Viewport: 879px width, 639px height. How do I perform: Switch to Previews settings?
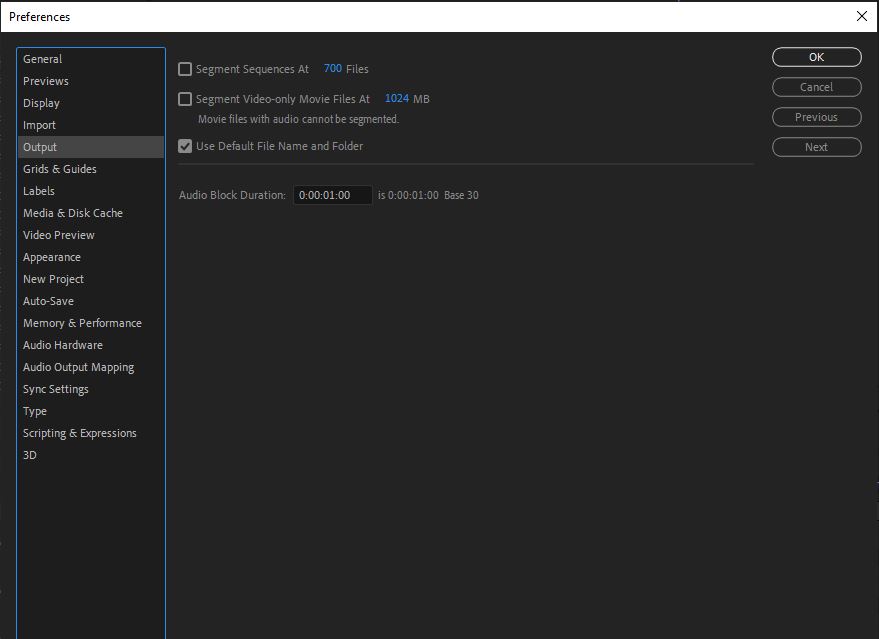pyautogui.click(x=46, y=81)
